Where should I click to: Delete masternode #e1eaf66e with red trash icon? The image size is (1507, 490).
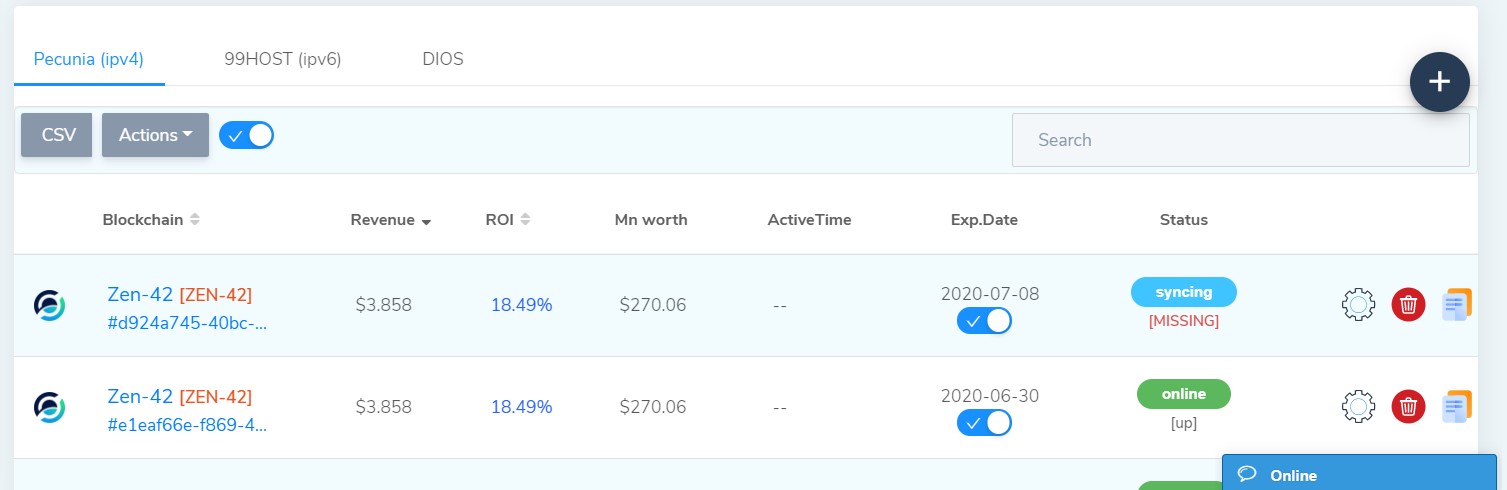[1408, 406]
